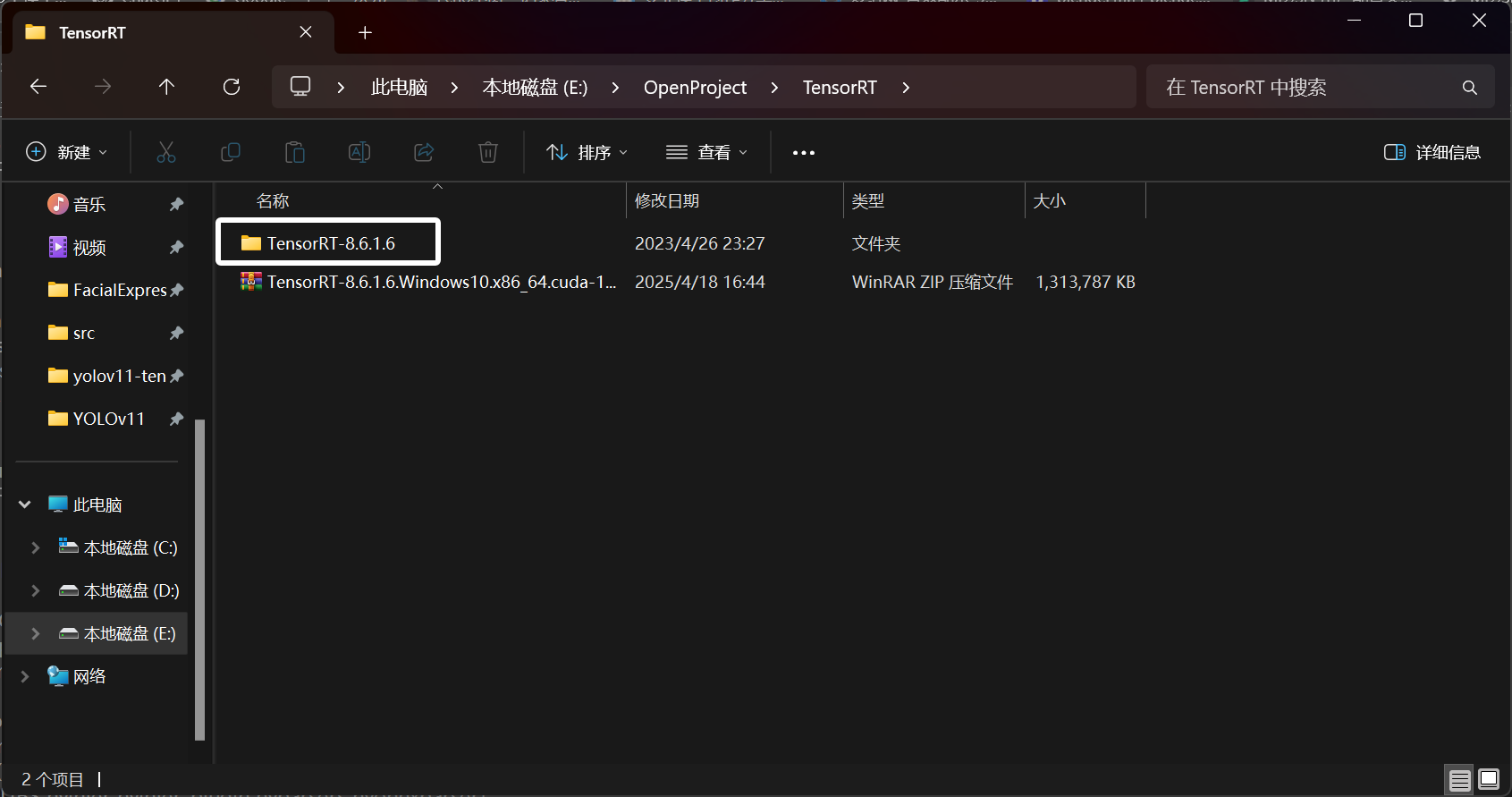
Task: Switch to large thumbnails view icon
Action: click(x=1489, y=780)
